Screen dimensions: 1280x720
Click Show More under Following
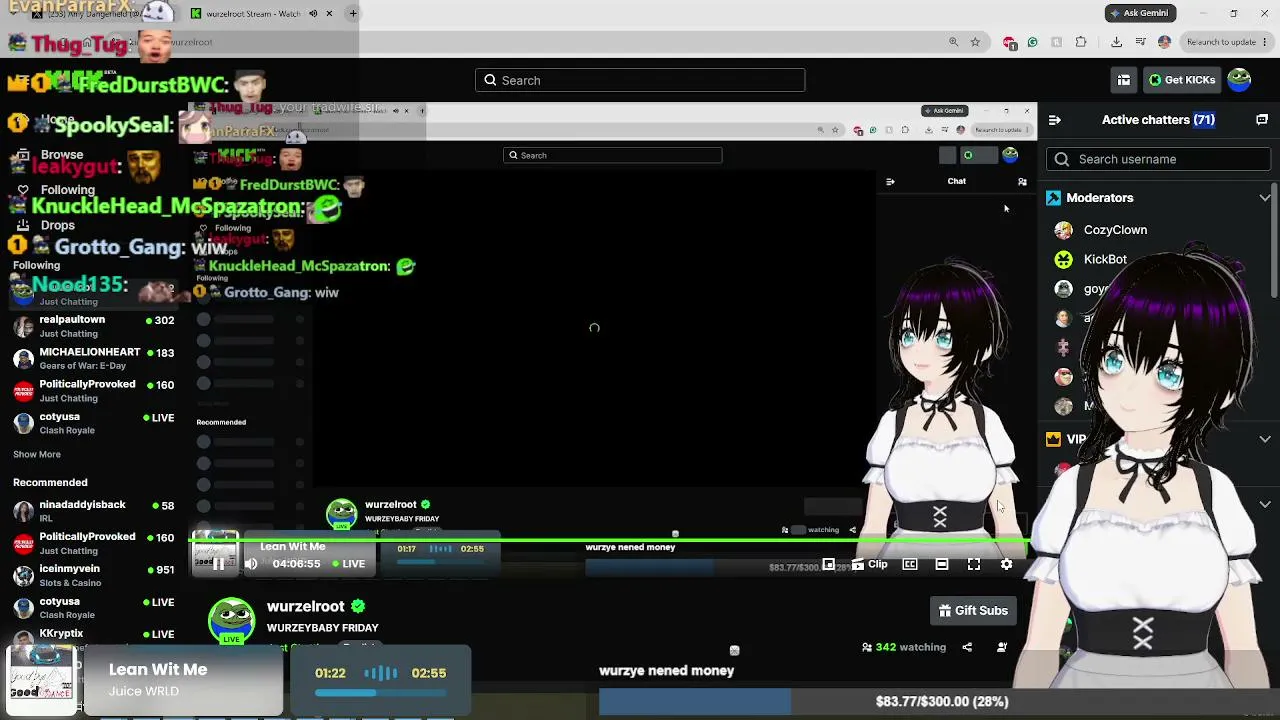pos(37,454)
